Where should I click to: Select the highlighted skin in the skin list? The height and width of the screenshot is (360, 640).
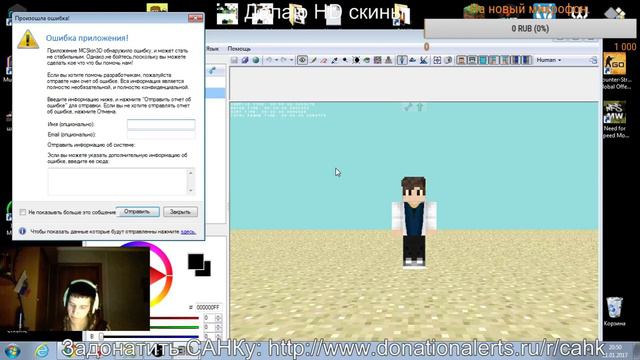tap(216, 93)
